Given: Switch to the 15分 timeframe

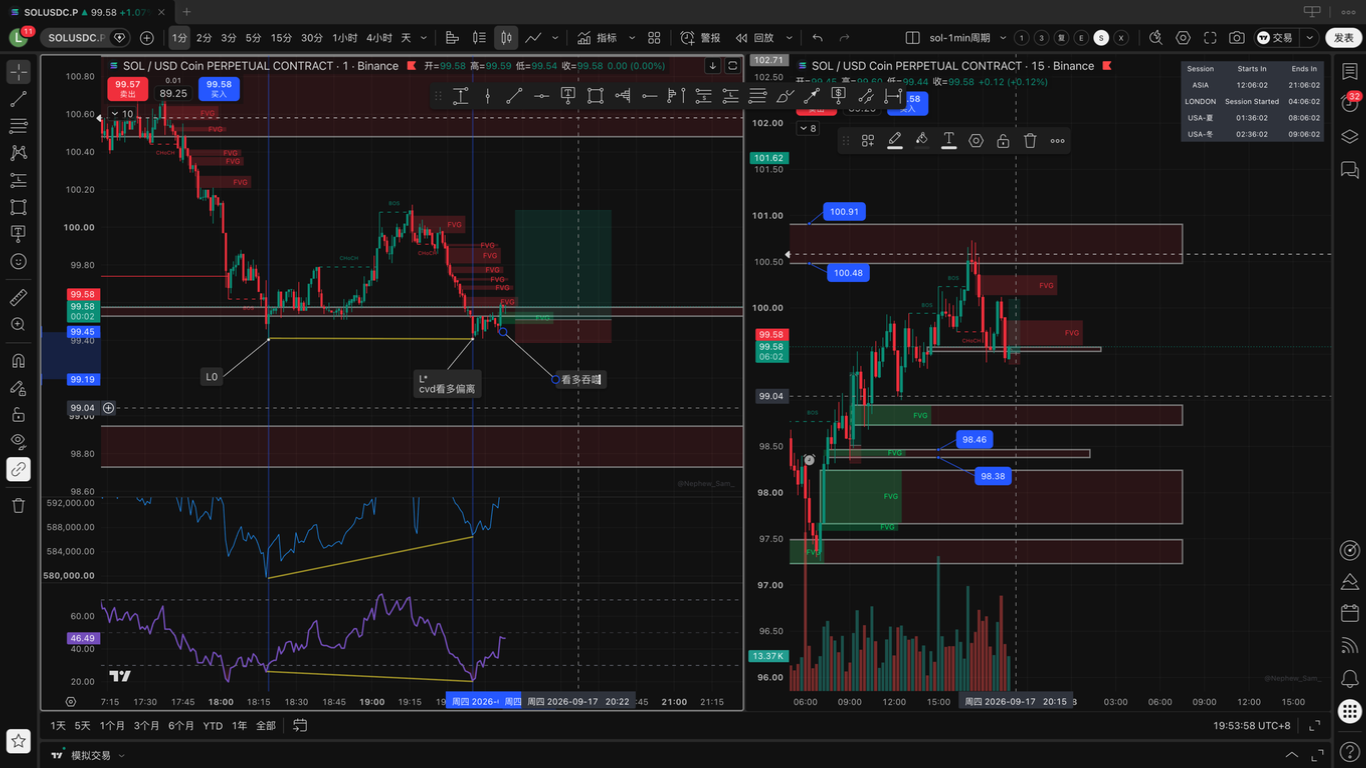Looking at the screenshot, I should coord(282,38).
